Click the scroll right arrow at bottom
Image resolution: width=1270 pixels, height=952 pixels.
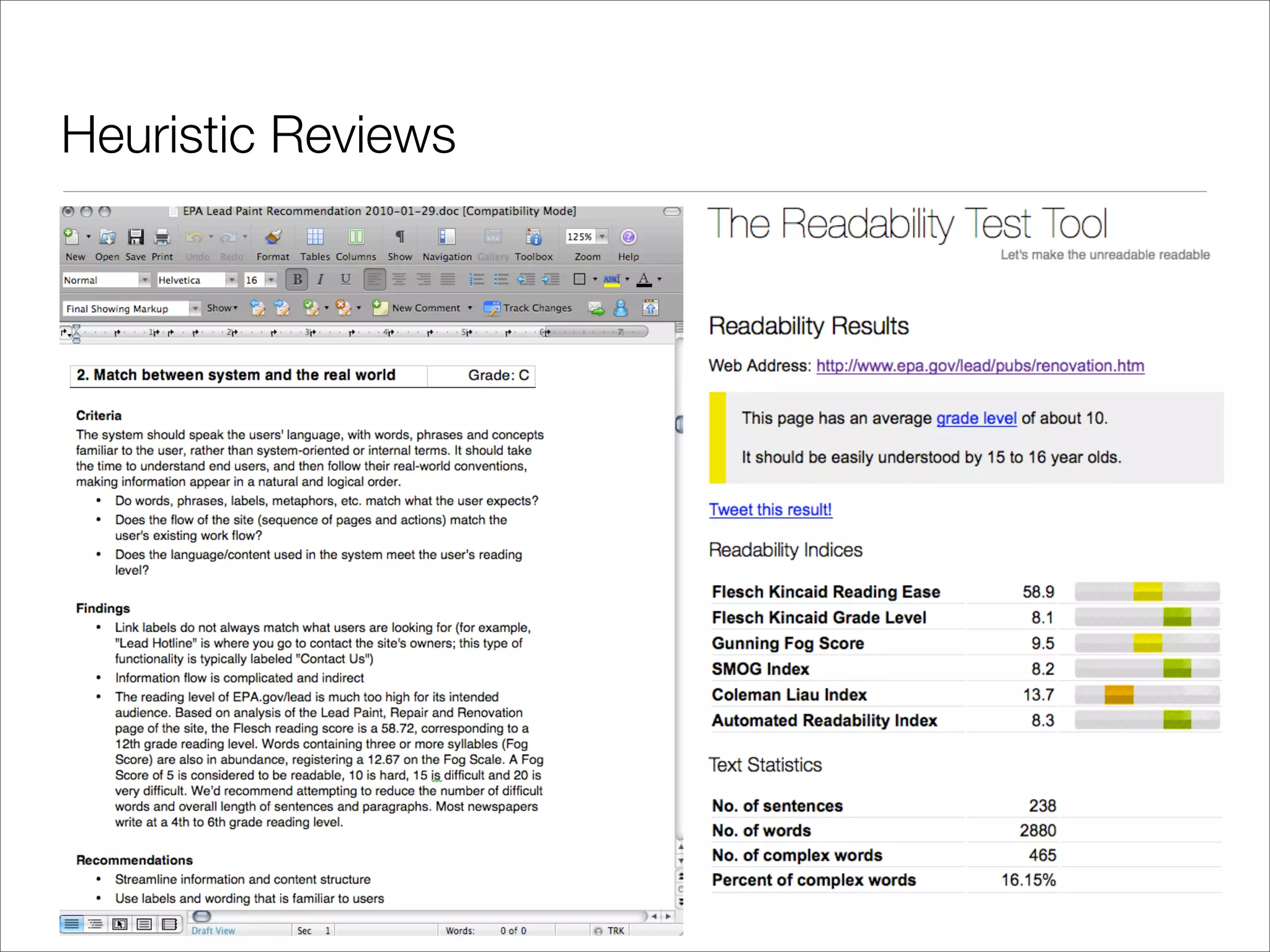click(668, 916)
